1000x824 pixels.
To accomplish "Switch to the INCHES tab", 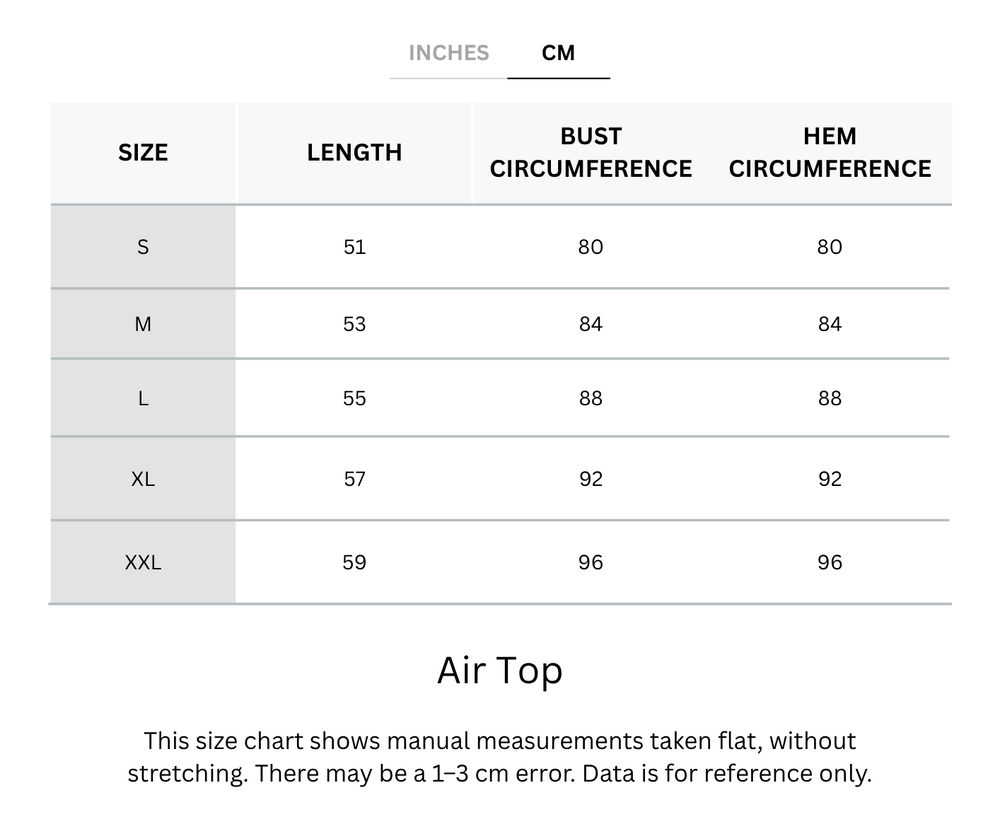I will 448,53.
